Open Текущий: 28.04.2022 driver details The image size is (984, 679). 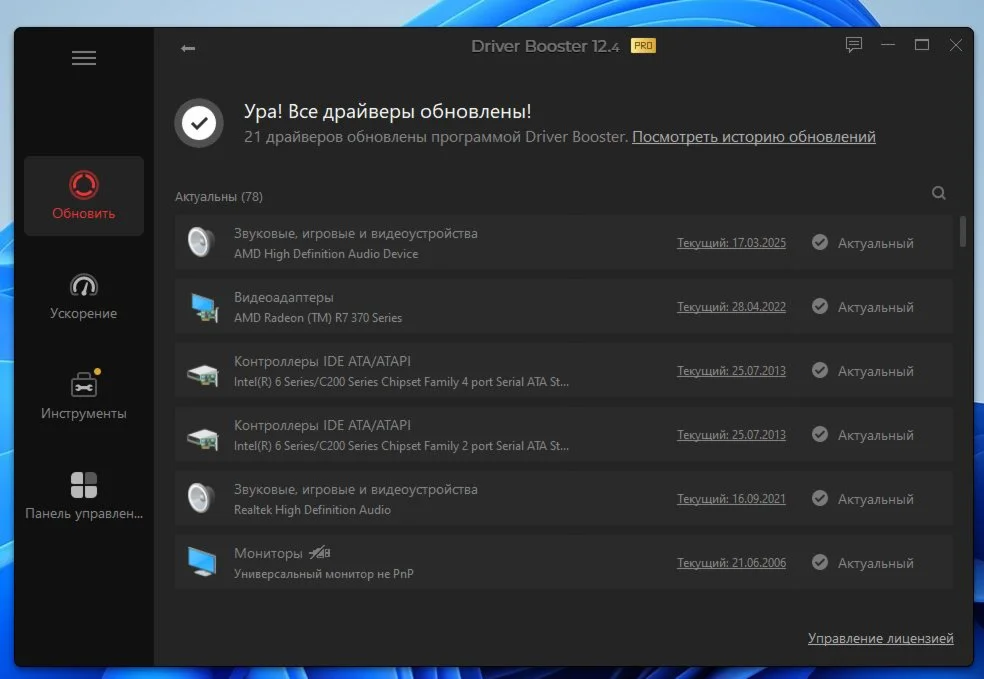731,307
